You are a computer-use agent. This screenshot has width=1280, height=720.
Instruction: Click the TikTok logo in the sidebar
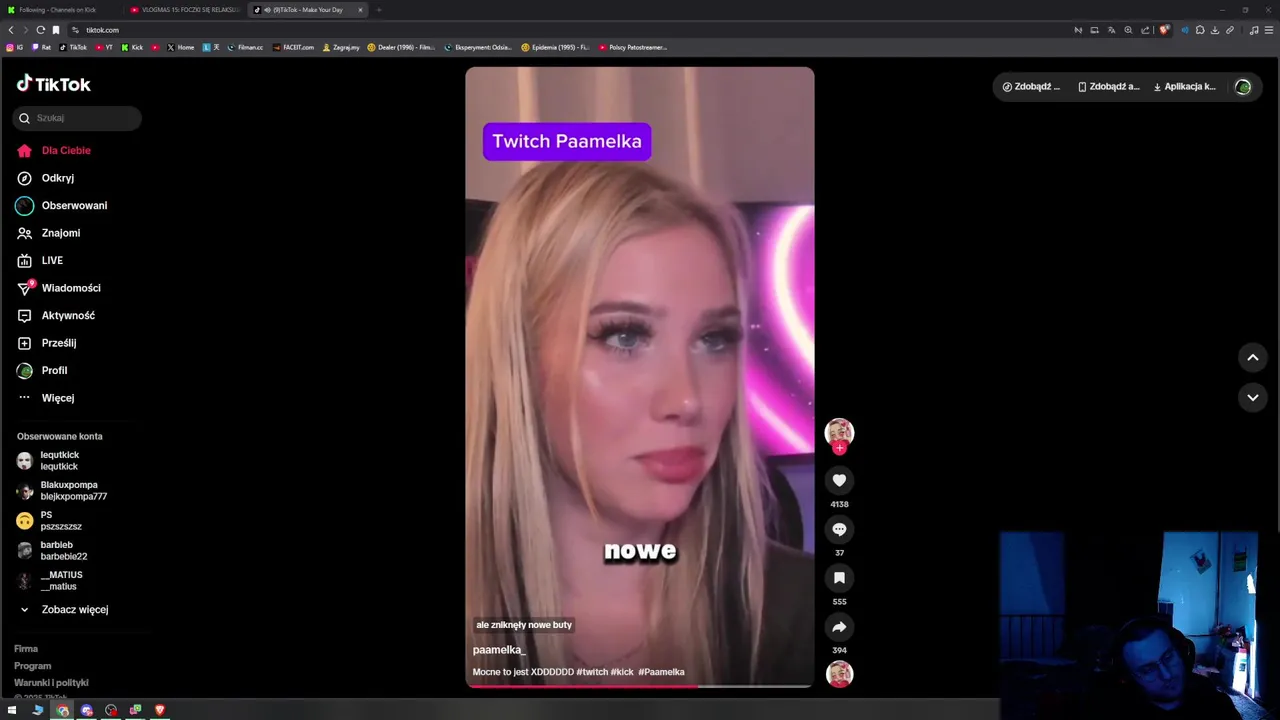pos(54,85)
